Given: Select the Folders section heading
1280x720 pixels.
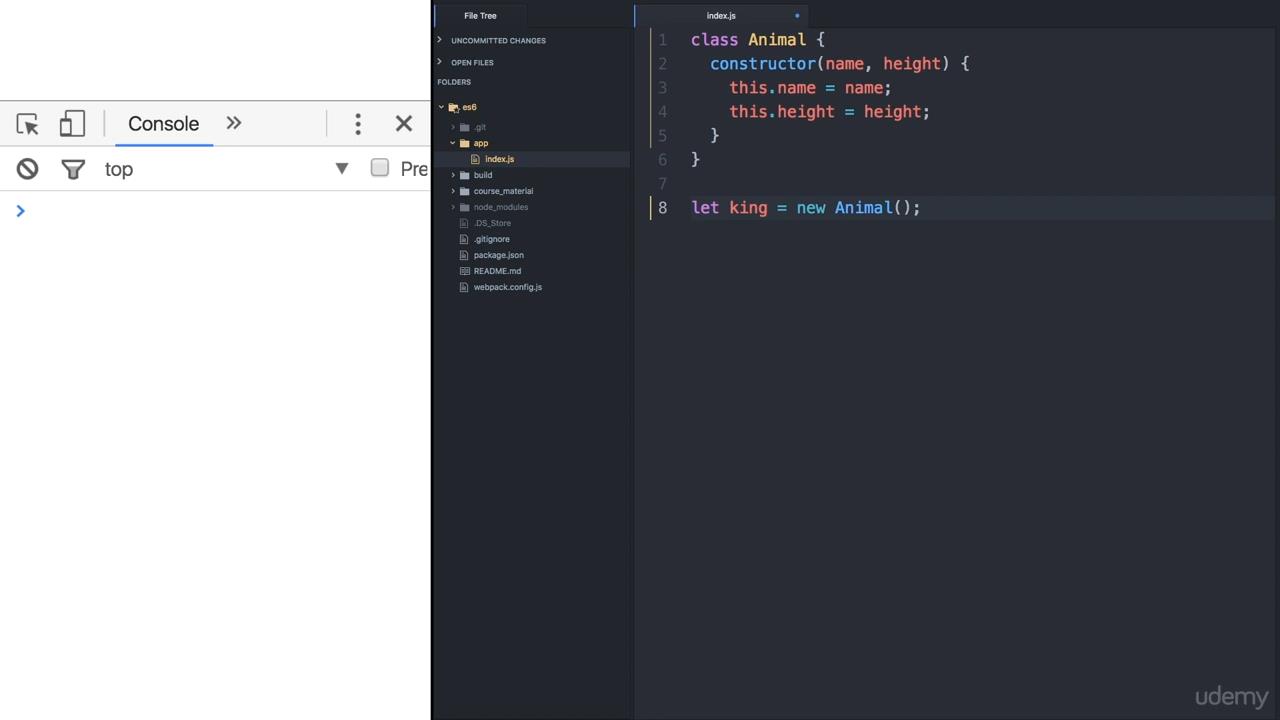Looking at the screenshot, I should point(454,82).
